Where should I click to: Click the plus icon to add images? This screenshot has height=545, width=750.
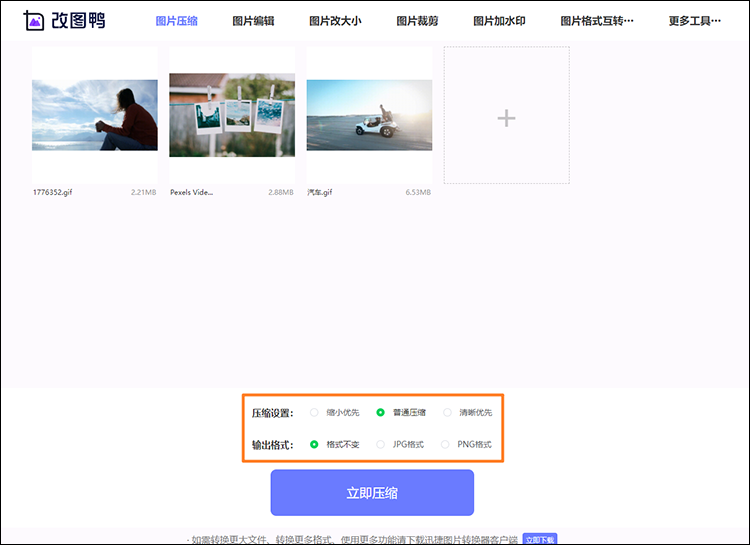tap(507, 118)
